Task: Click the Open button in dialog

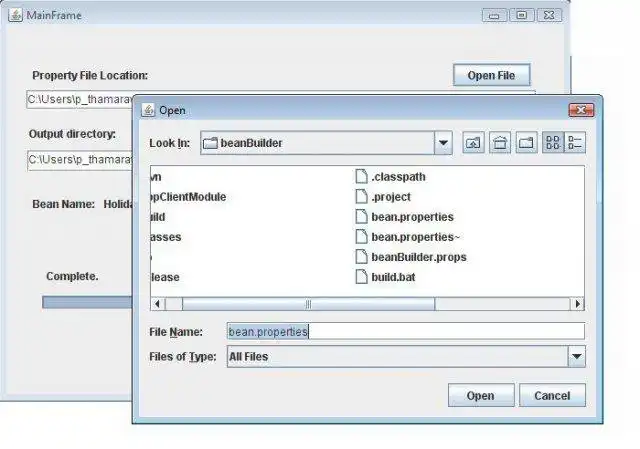Action: tap(481, 396)
